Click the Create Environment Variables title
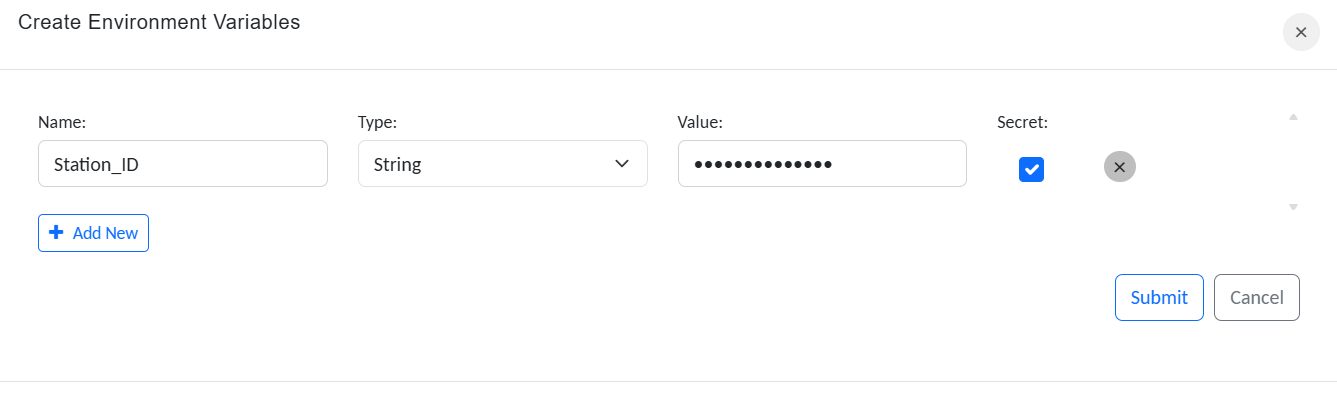 159,22
